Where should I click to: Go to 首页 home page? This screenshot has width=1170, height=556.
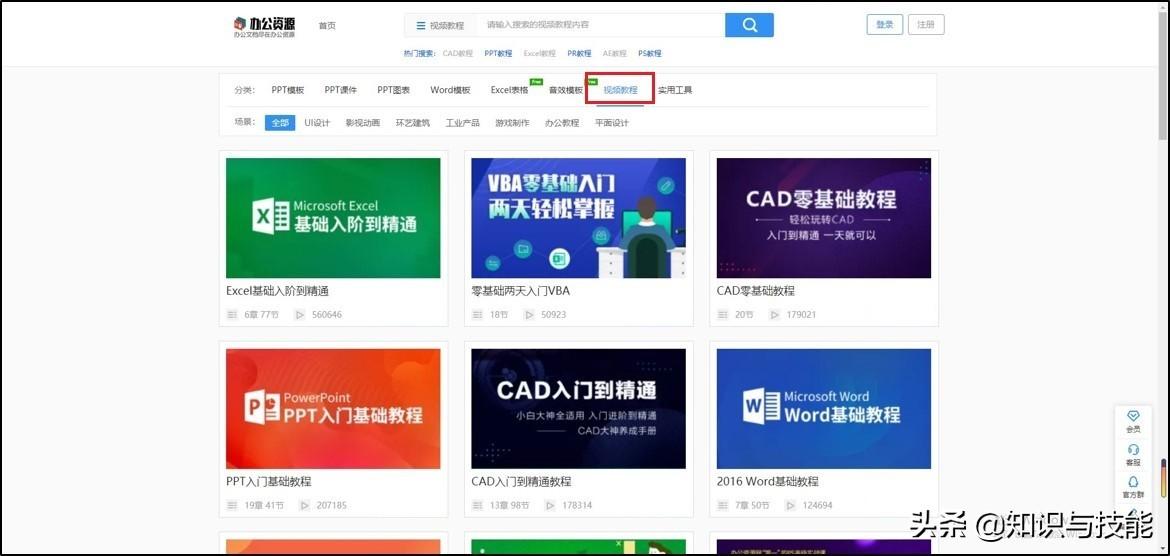click(x=327, y=25)
